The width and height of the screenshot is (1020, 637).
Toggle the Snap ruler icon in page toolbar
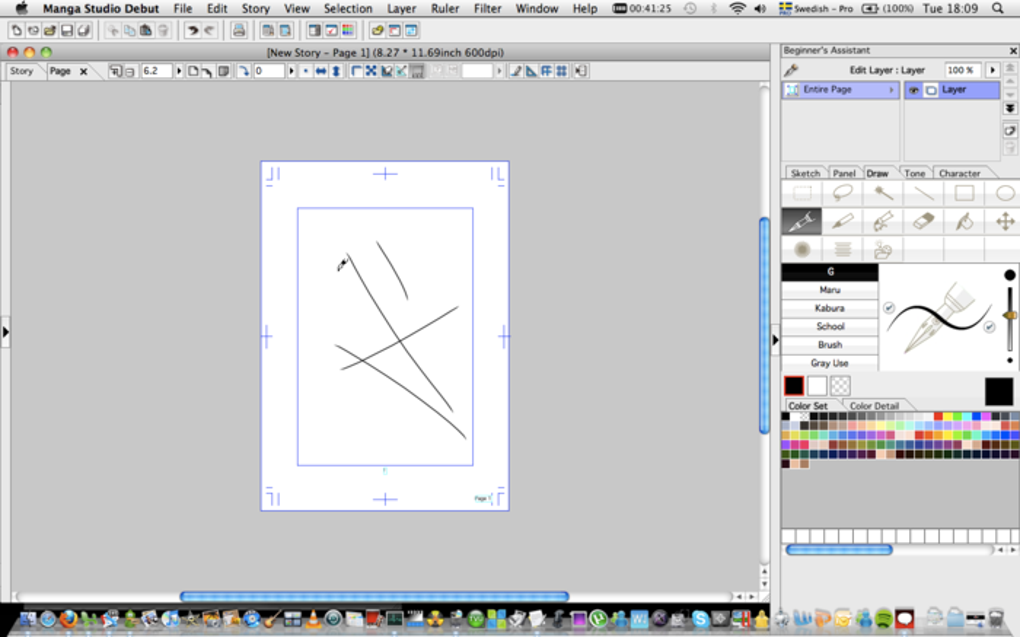tap(531, 71)
